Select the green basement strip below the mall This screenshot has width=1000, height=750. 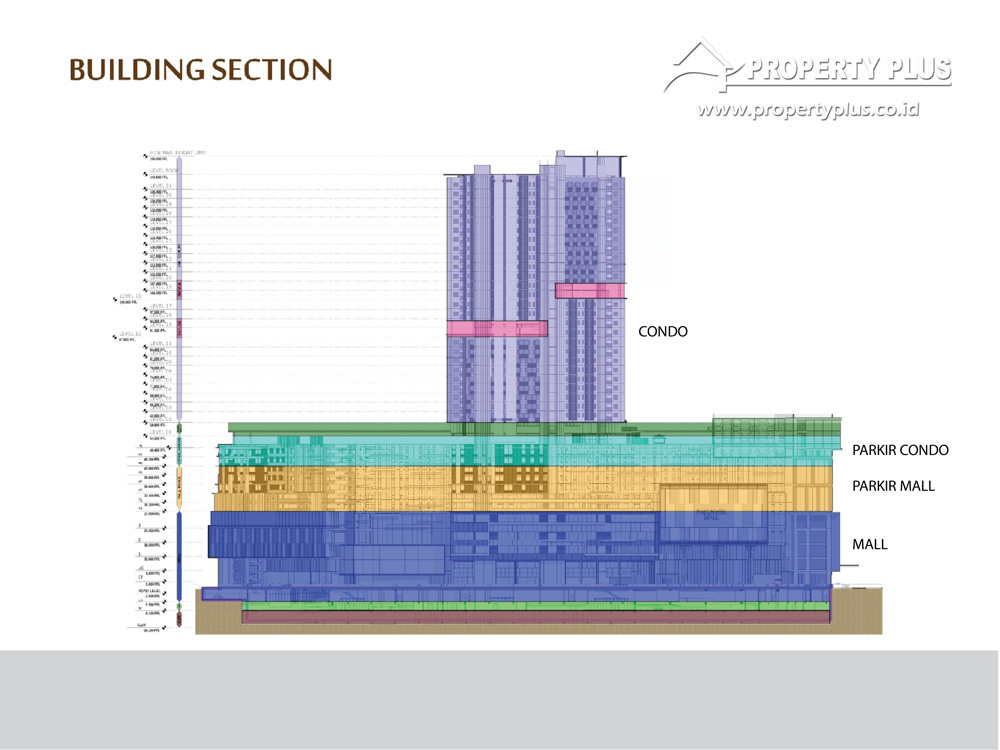(x=530, y=606)
